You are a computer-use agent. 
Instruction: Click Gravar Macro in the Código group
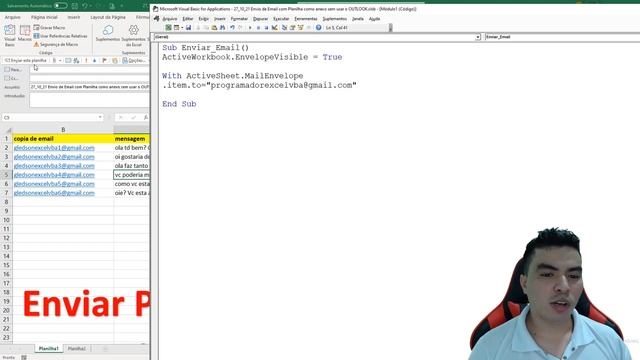coord(49,28)
